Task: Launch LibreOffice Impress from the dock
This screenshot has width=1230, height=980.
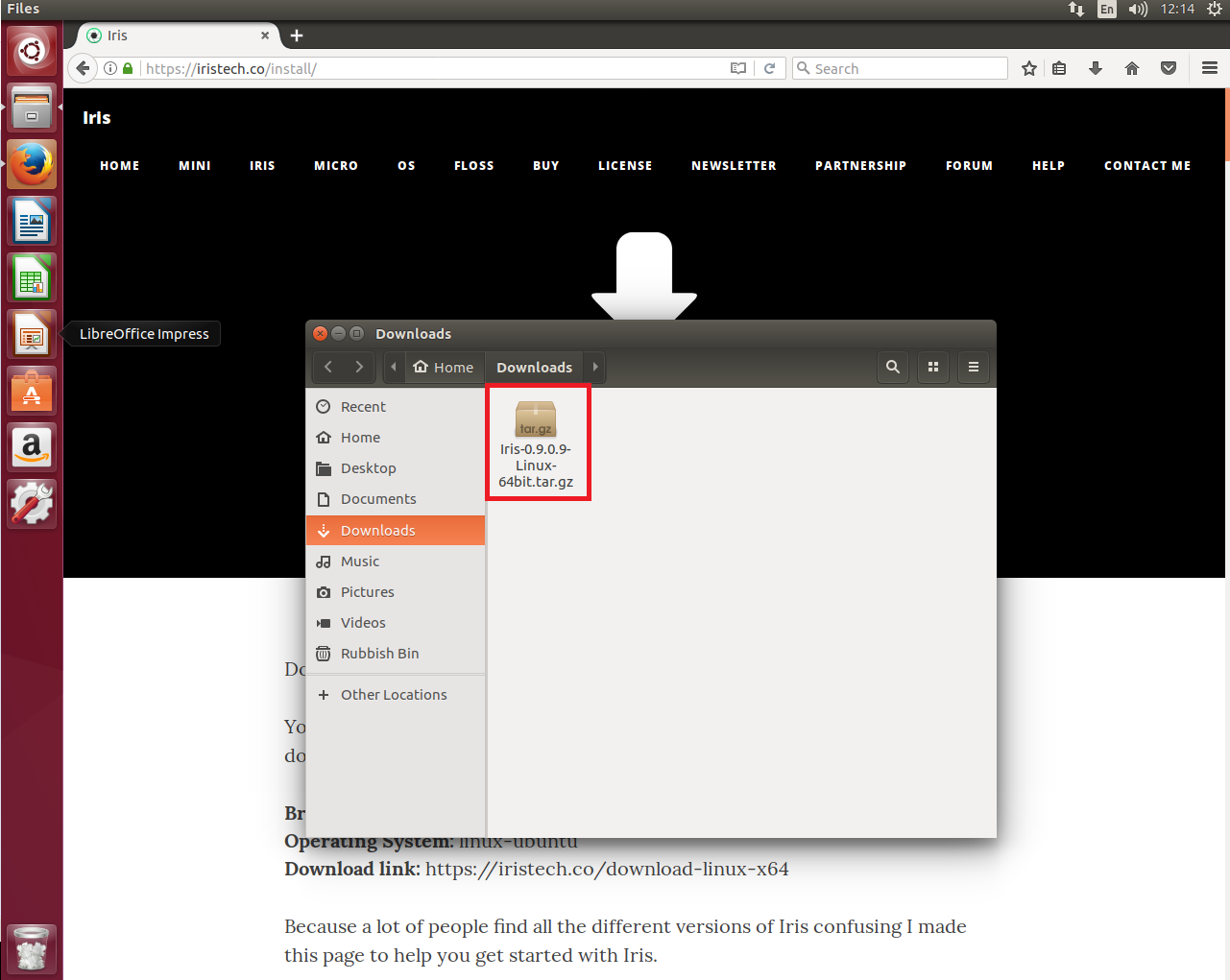Action: point(32,334)
